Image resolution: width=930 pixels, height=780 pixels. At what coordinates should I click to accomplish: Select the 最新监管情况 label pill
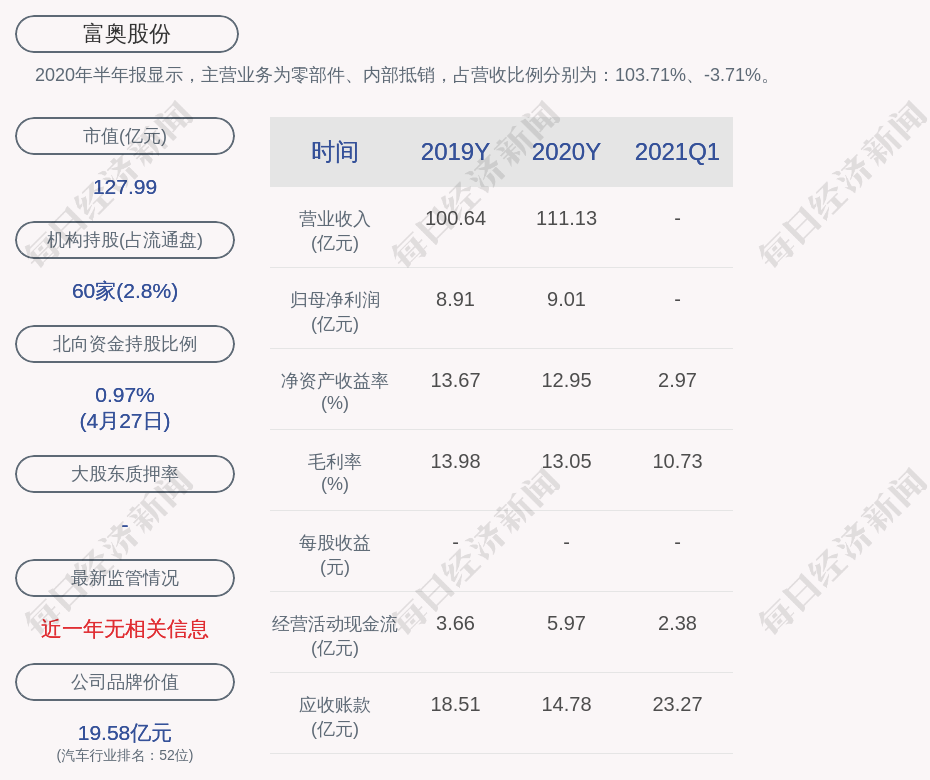point(125,578)
